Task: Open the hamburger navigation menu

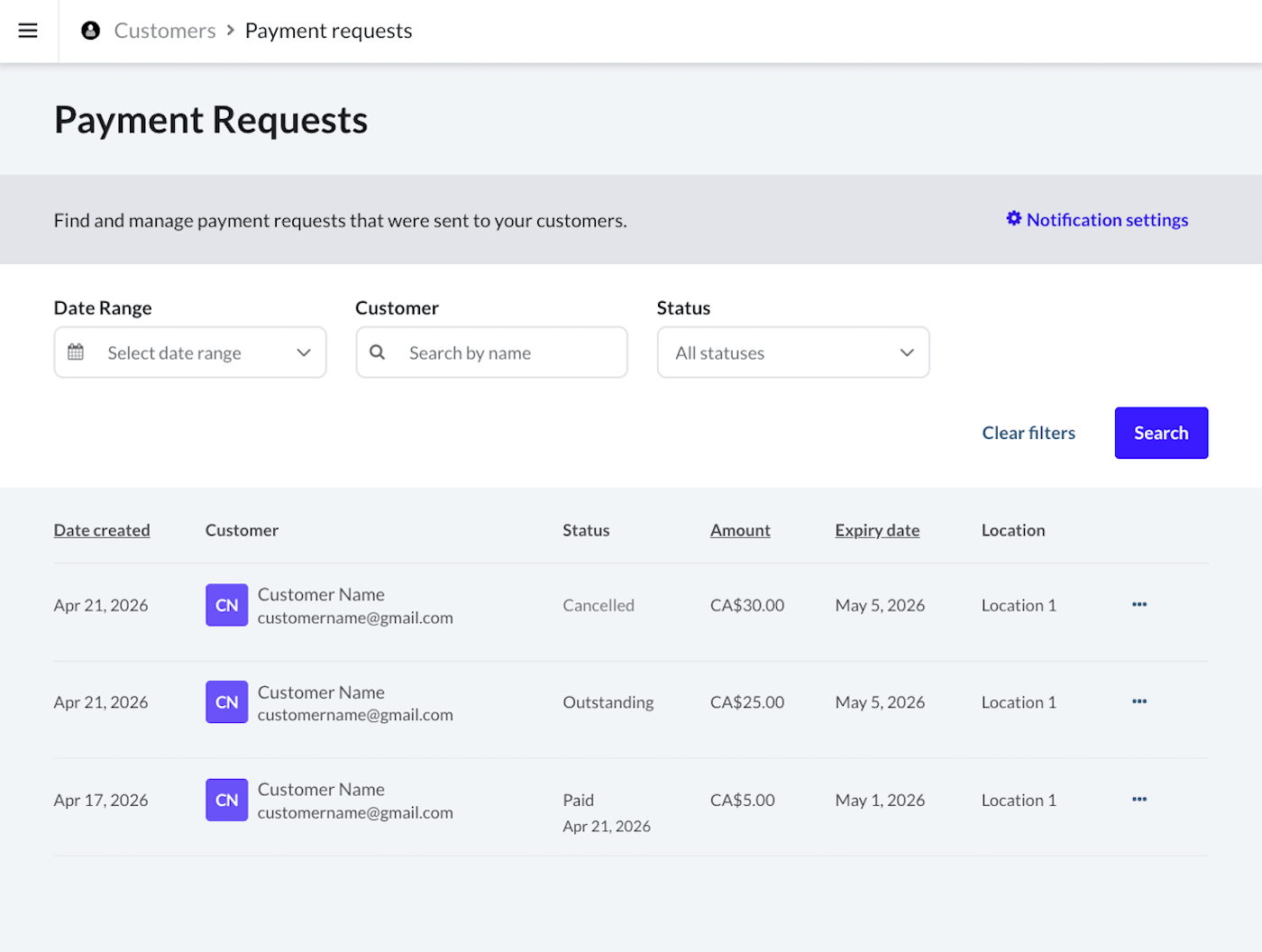Action: click(x=28, y=30)
